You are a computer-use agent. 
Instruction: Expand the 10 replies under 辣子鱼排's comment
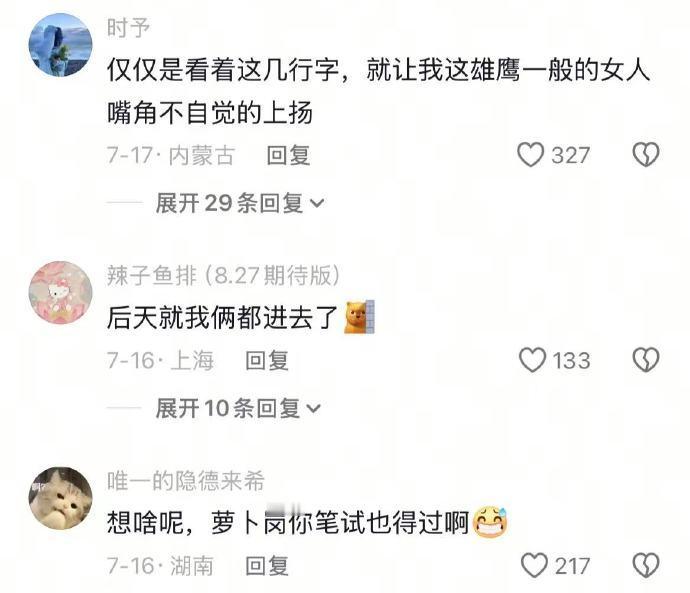[x=238, y=408]
